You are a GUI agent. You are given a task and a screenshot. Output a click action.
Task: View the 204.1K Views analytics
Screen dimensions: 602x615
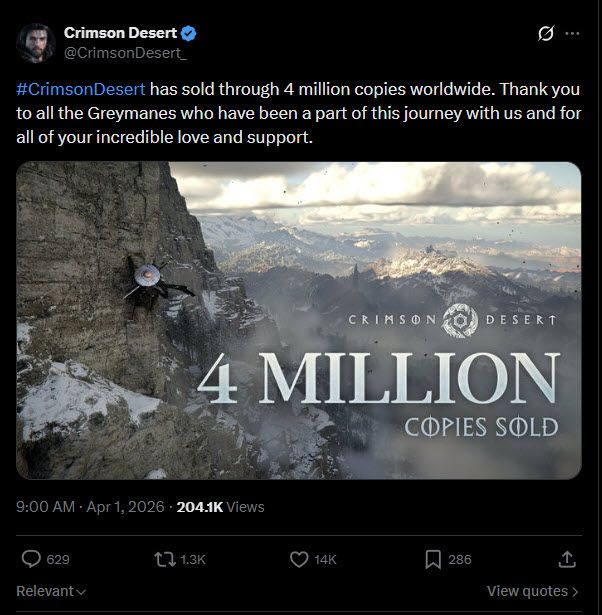pos(220,507)
